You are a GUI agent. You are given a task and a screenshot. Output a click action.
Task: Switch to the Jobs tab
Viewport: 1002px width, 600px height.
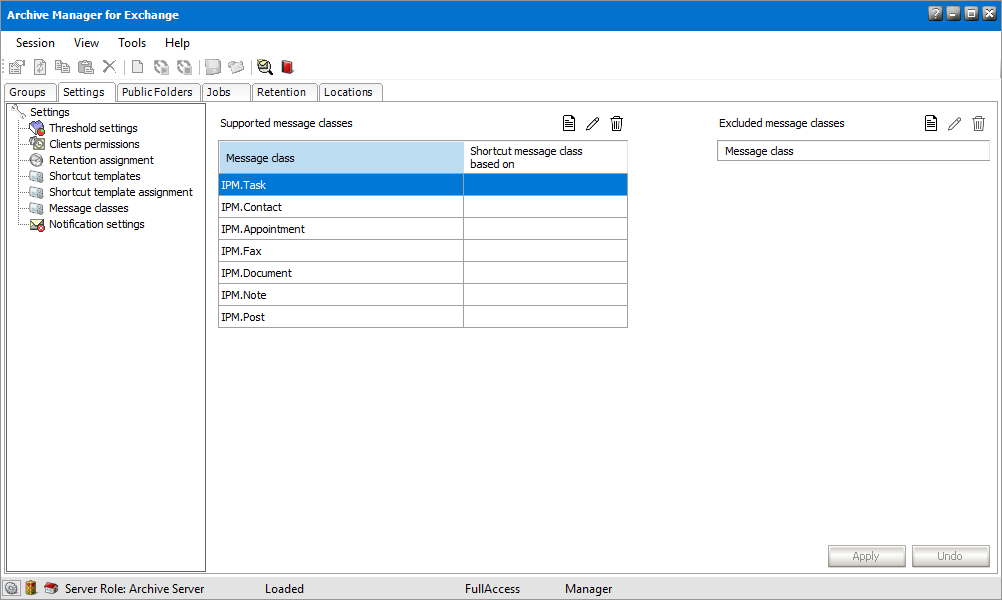226,92
